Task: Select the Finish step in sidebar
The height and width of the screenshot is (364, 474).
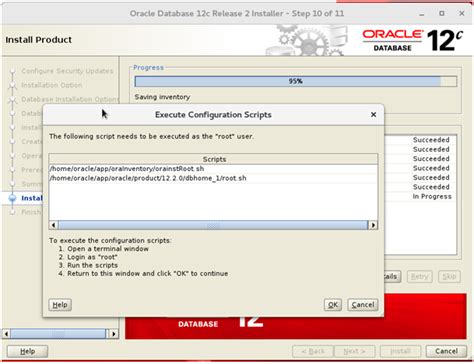Action: (x=32, y=212)
